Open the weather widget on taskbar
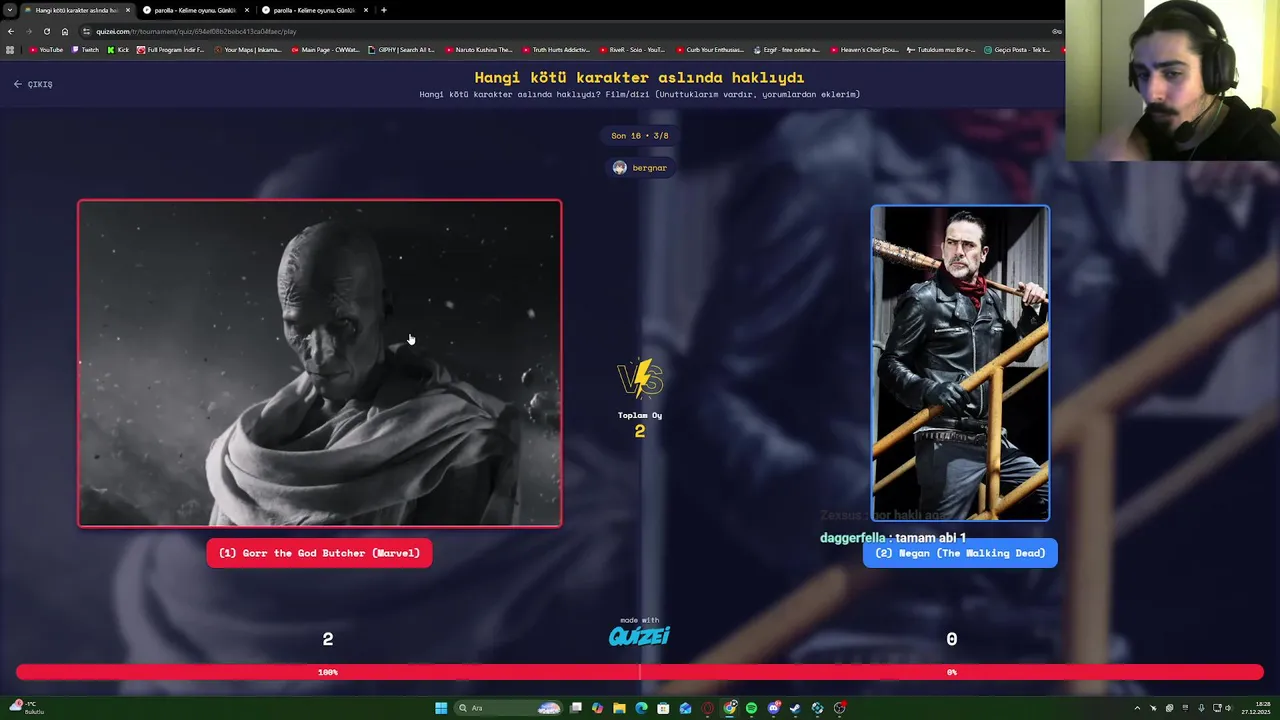Image resolution: width=1280 pixels, height=720 pixels. [x=25, y=708]
